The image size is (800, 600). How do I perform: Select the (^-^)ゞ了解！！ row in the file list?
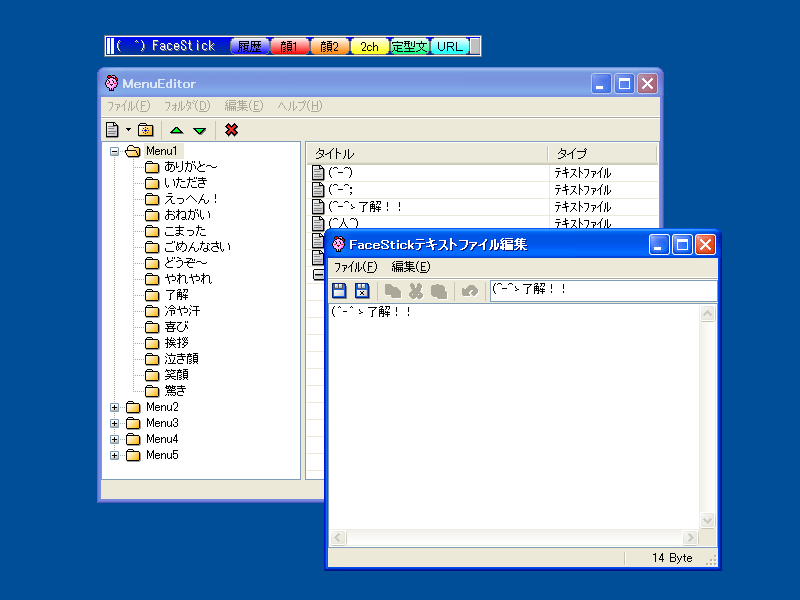coord(484,207)
